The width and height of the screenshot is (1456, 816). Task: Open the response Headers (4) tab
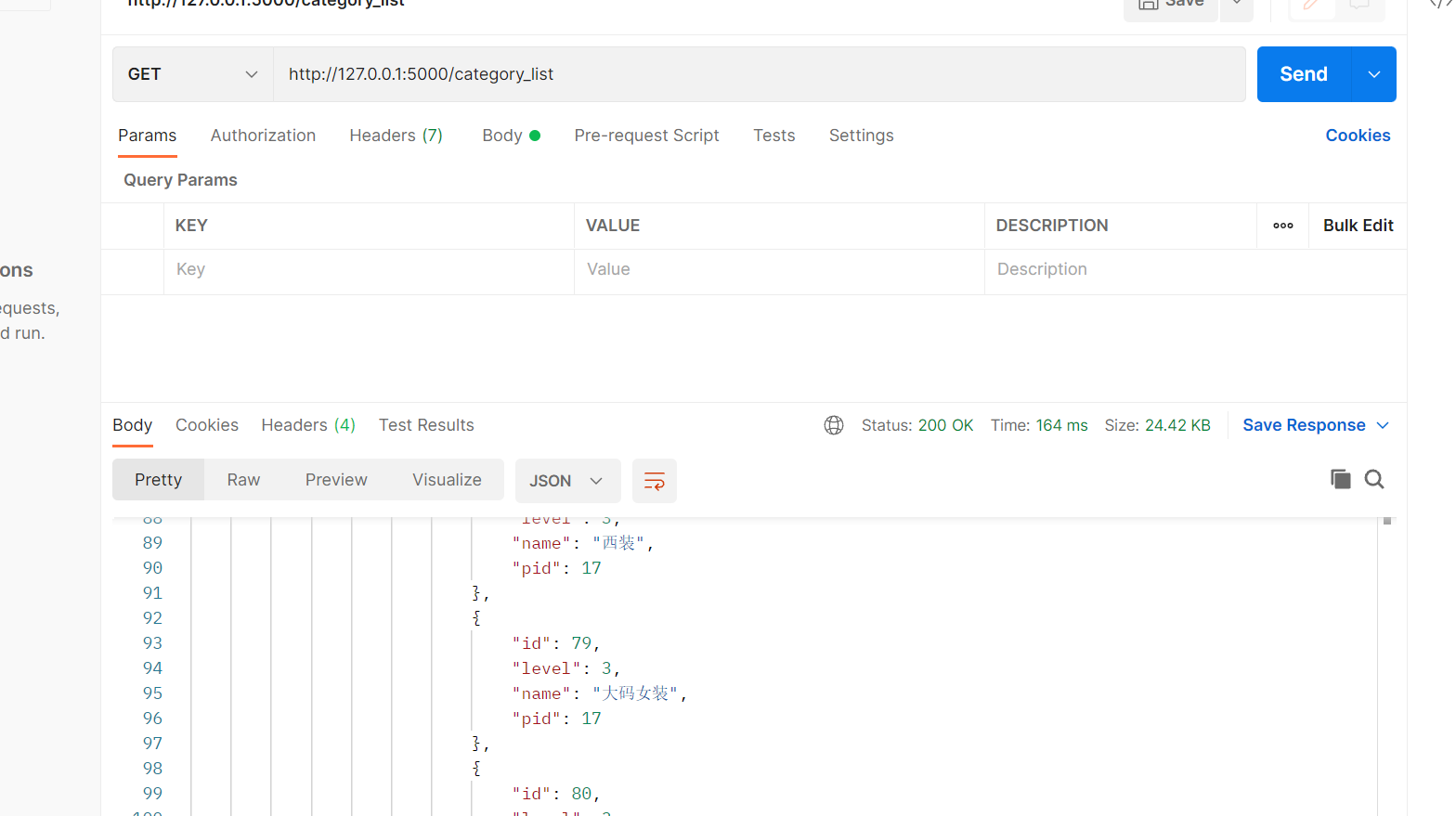(308, 425)
